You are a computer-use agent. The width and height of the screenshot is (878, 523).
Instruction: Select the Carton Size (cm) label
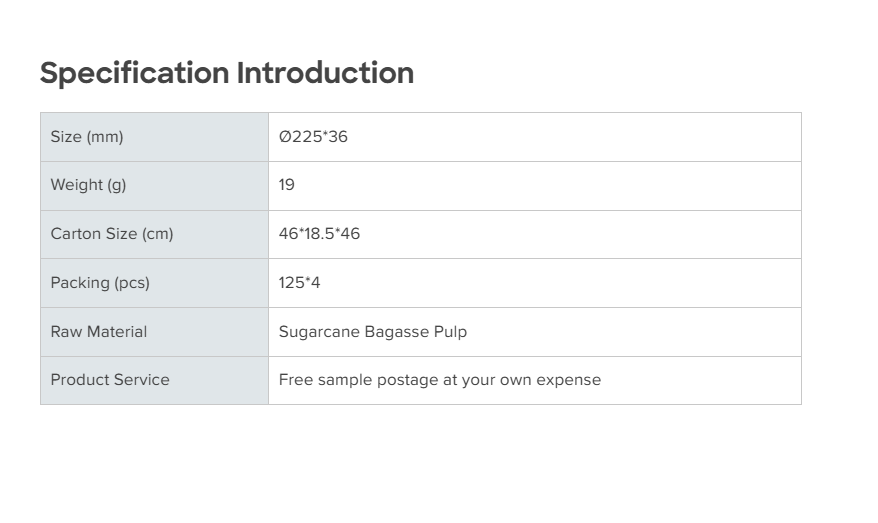112,234
